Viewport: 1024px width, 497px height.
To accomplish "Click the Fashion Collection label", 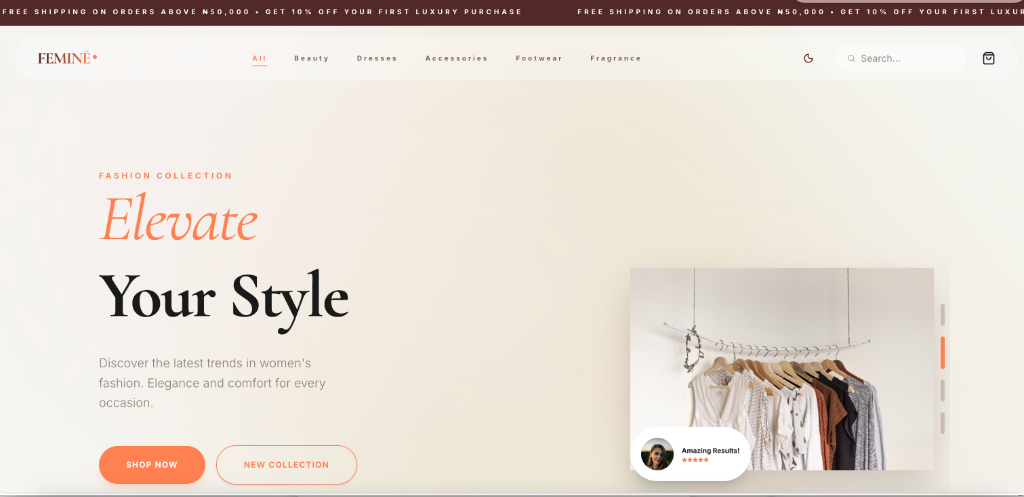I will pyautogui.click(x=166, y=176).
